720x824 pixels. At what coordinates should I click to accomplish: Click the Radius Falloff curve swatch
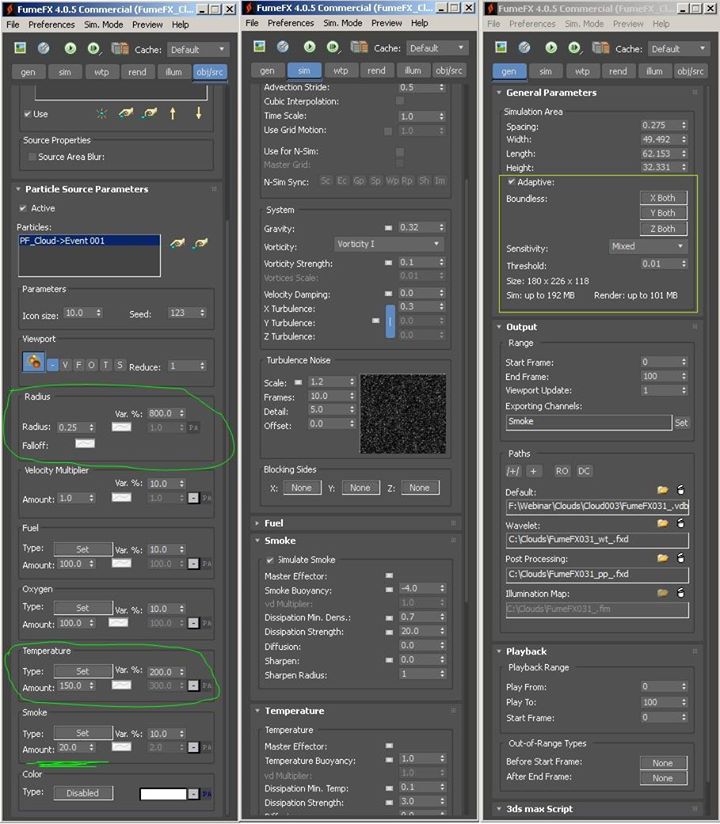click(85, 444)
